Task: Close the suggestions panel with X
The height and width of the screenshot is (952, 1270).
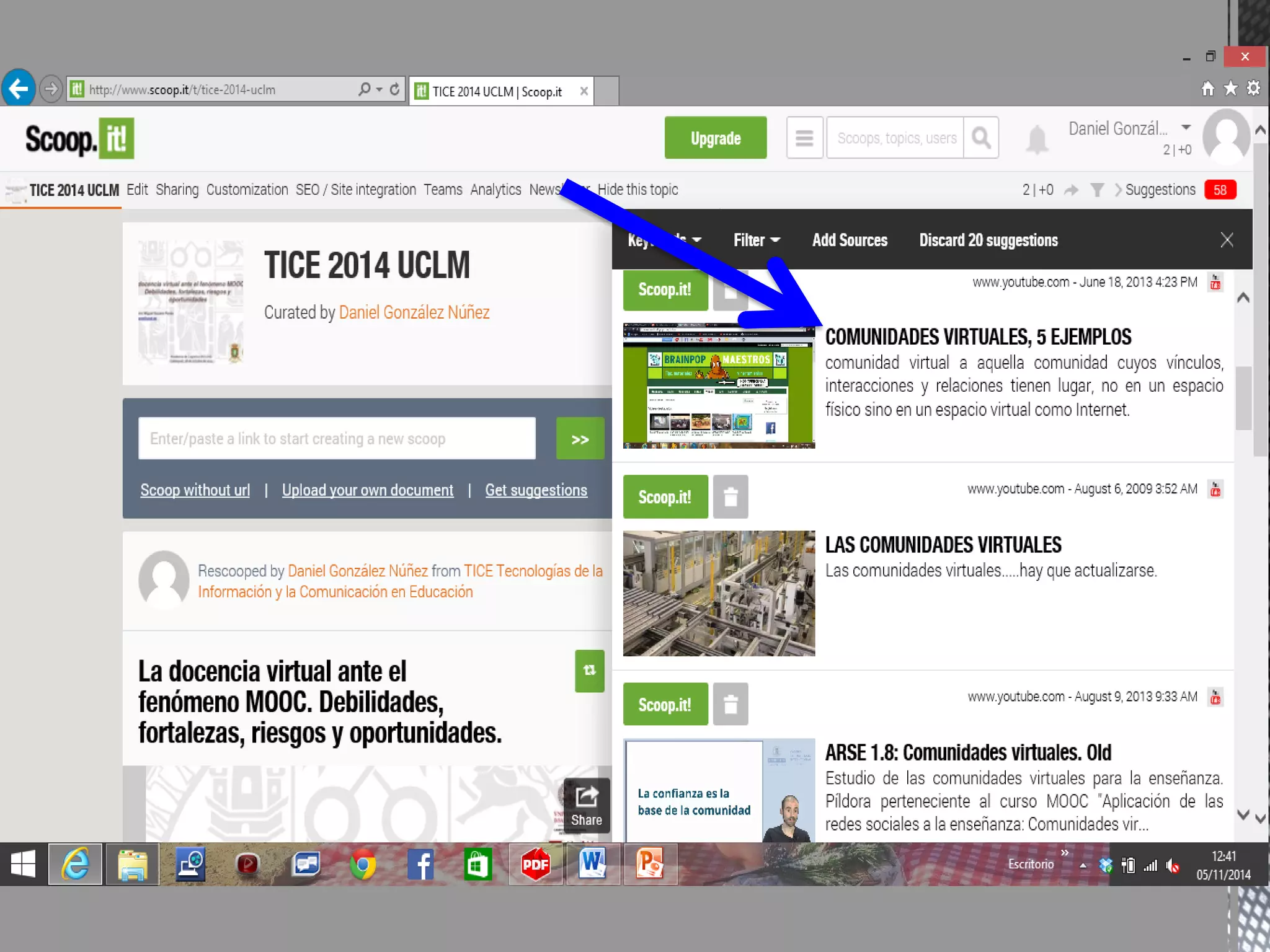Action: 1227,240
